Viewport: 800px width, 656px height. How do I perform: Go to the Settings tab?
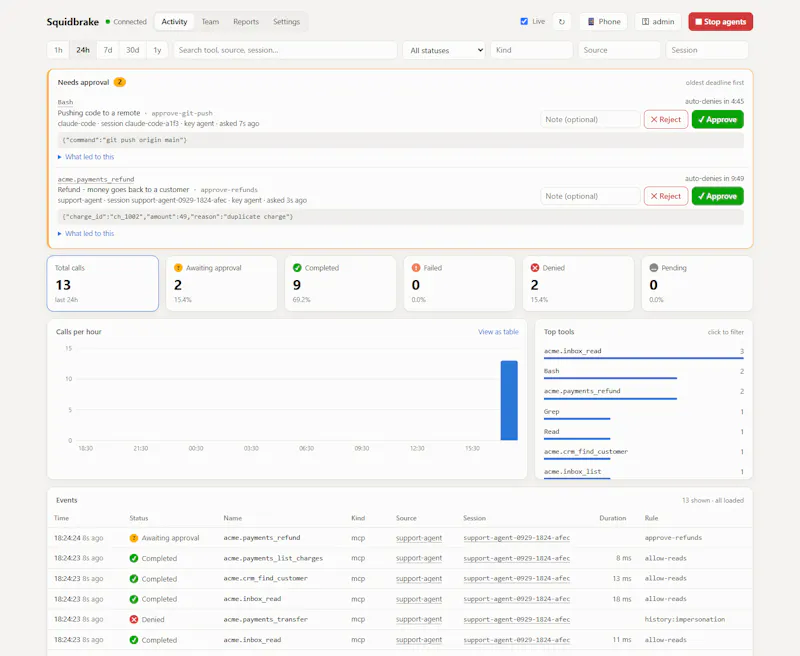click(x=286, y=21)
